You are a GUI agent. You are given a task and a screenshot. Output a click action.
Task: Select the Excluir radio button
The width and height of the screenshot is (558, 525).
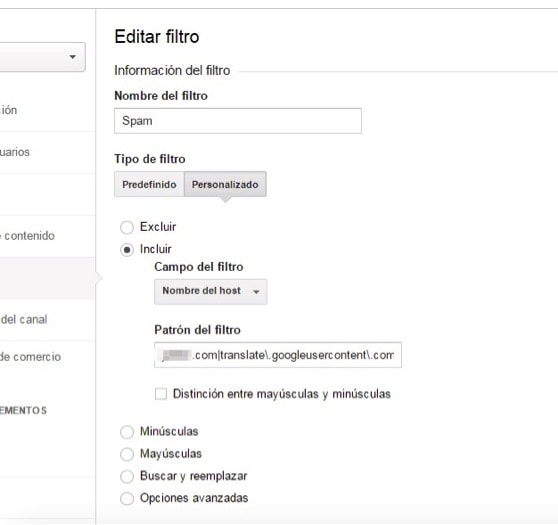[x=127, y=227]
